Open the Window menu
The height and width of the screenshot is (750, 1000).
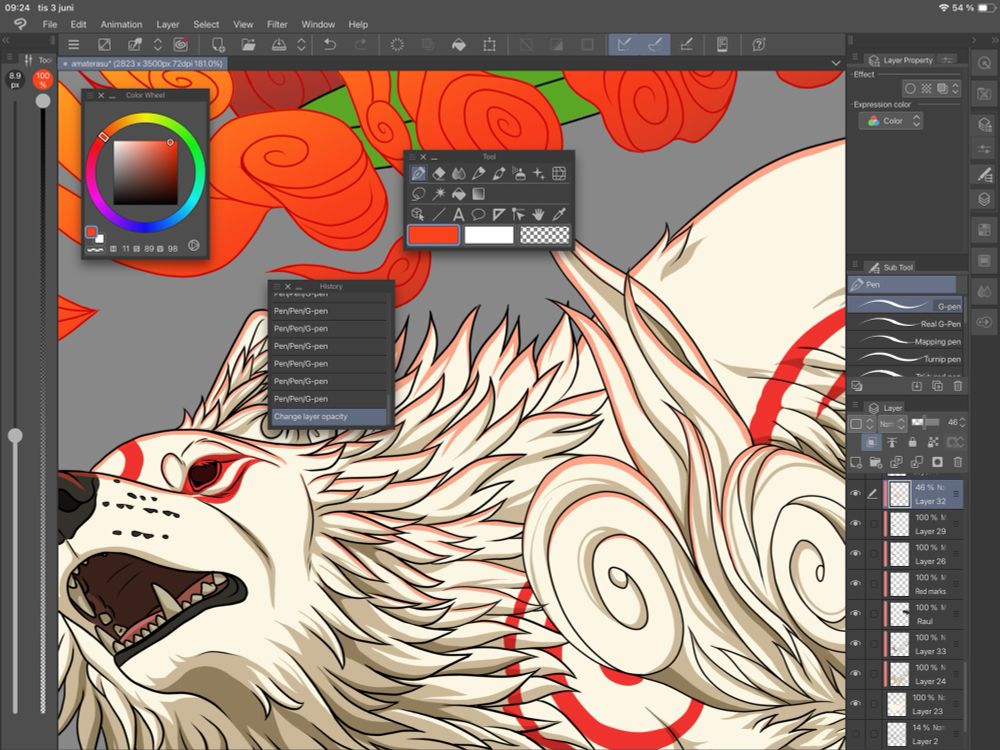click(318, 24)
